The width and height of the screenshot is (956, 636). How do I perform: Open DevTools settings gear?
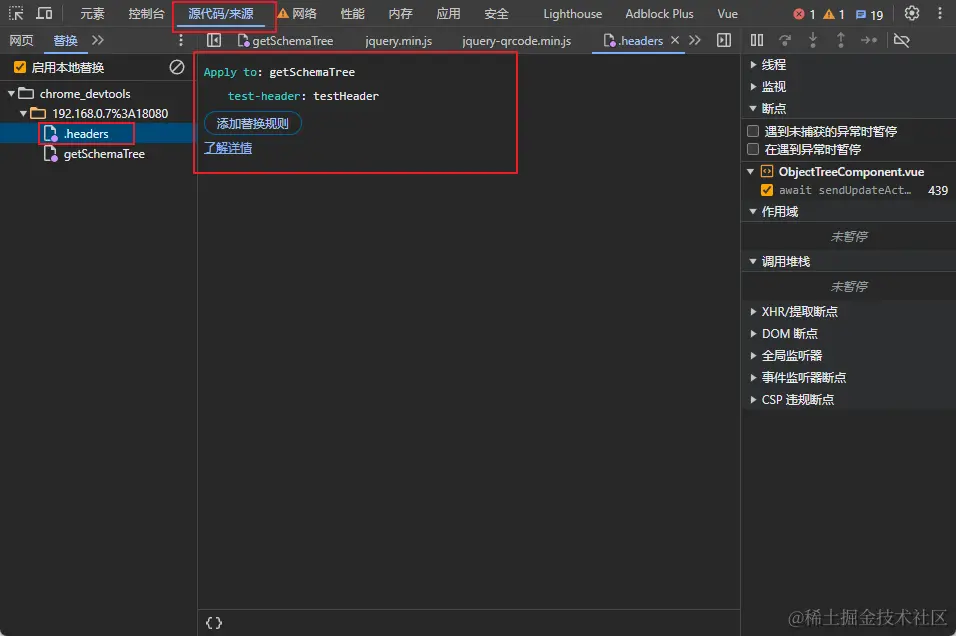point(911,14)
